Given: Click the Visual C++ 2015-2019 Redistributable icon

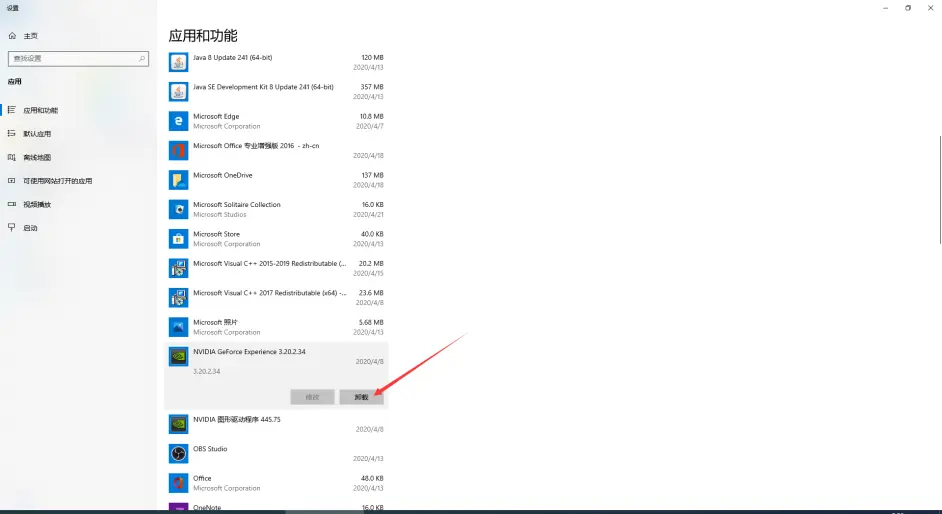Looking at the screenshot, I should point(178,268).
